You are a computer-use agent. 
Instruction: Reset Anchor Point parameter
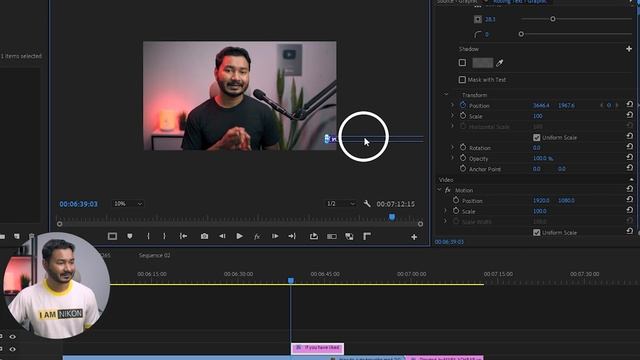point(629,168)
